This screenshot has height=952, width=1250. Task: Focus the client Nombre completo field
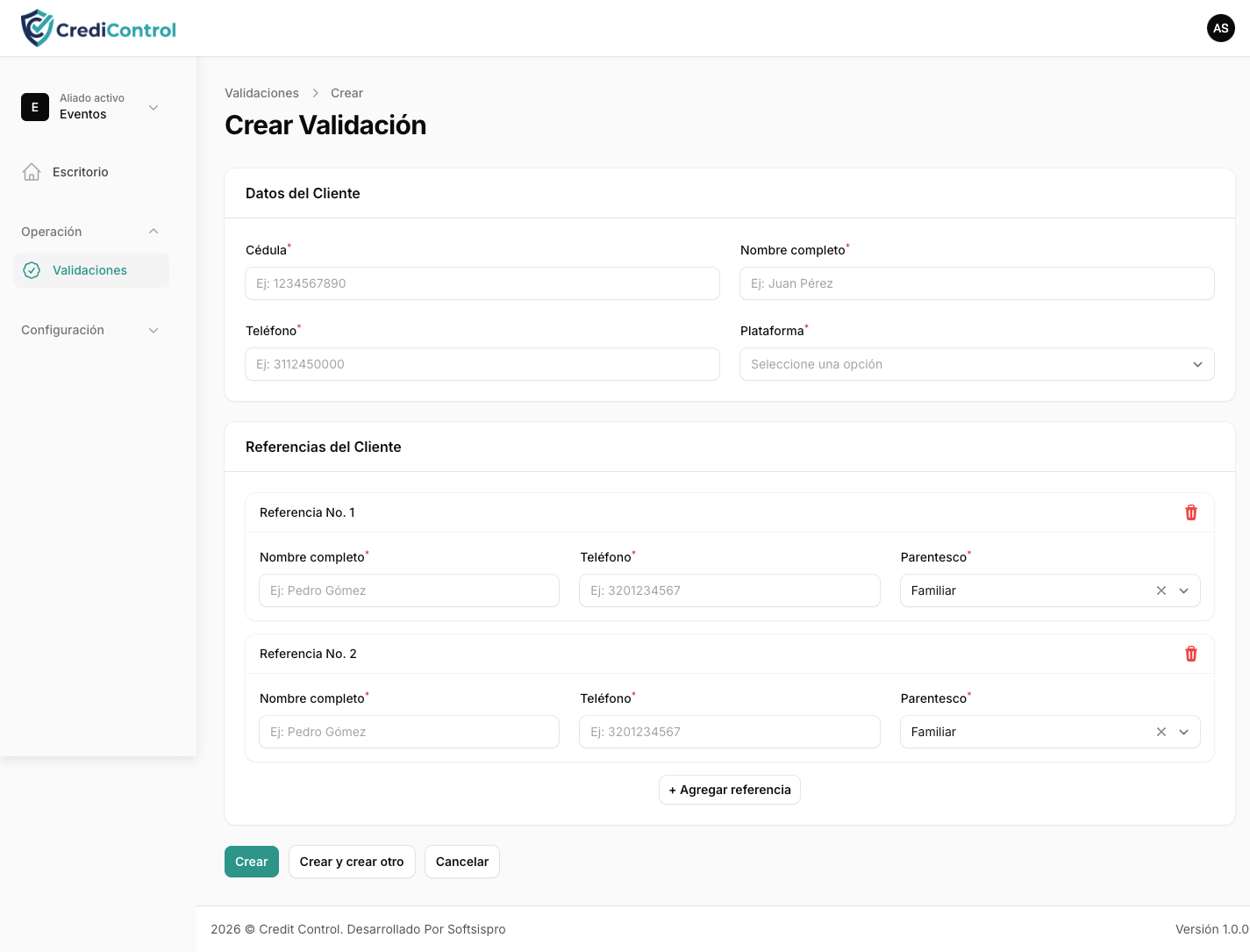(x=976, y=283)
